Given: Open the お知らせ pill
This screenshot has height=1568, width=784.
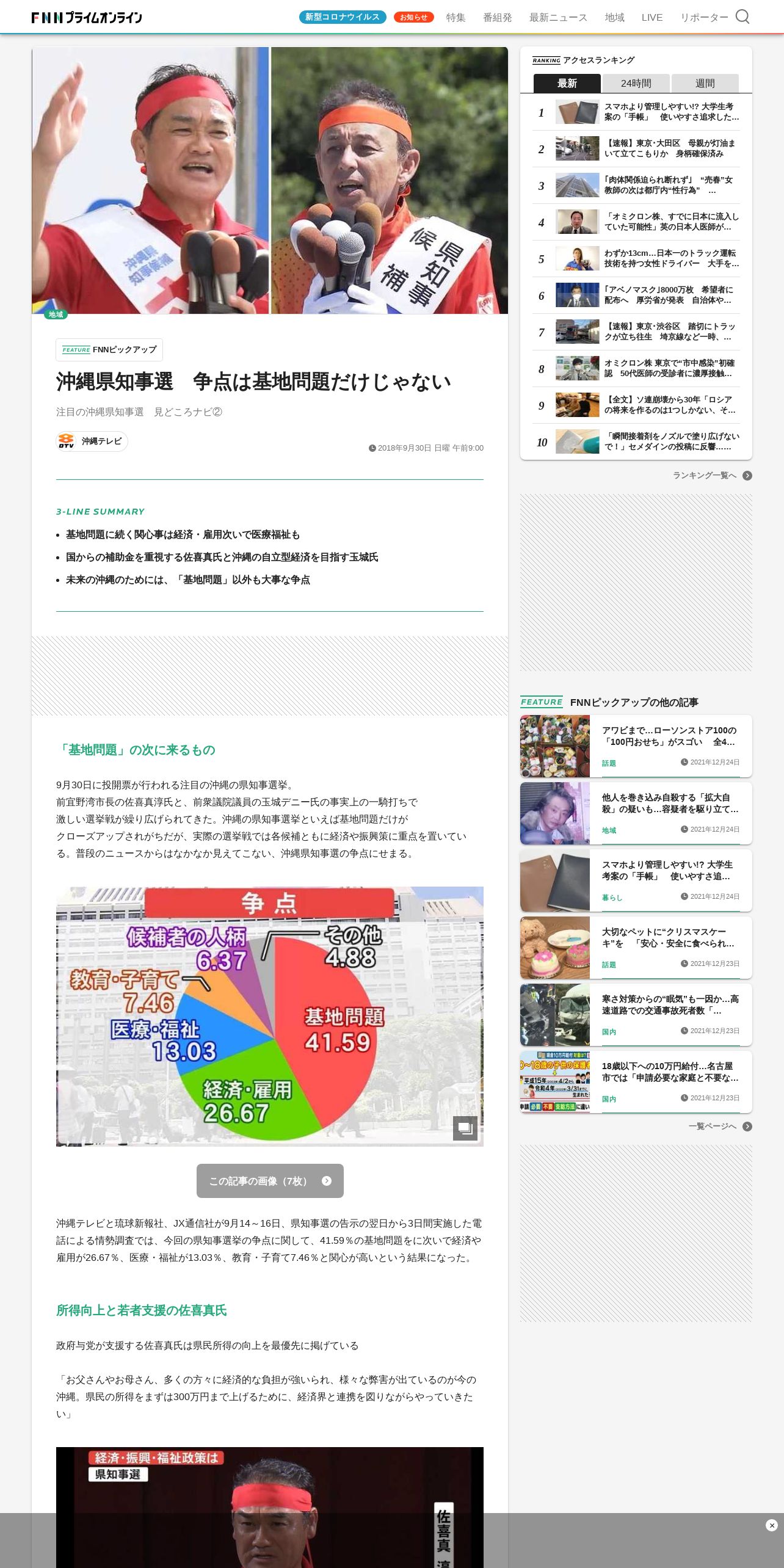Looking at the screenshot, I should 413,17.
